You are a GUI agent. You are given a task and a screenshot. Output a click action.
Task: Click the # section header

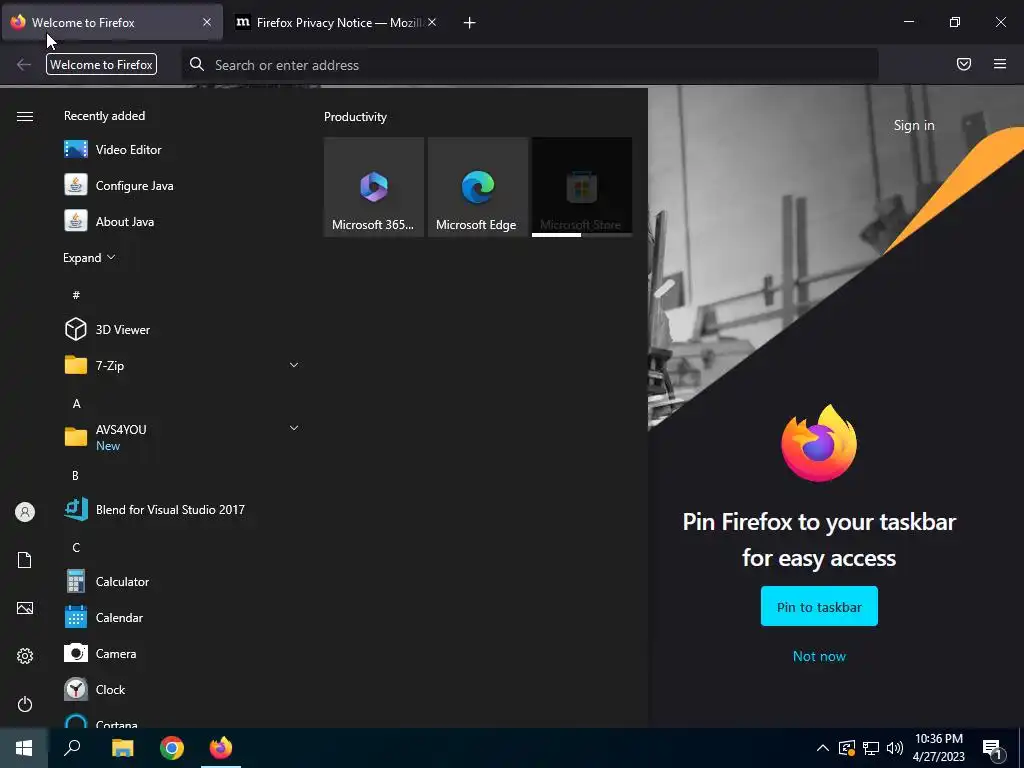coord(76,295)
